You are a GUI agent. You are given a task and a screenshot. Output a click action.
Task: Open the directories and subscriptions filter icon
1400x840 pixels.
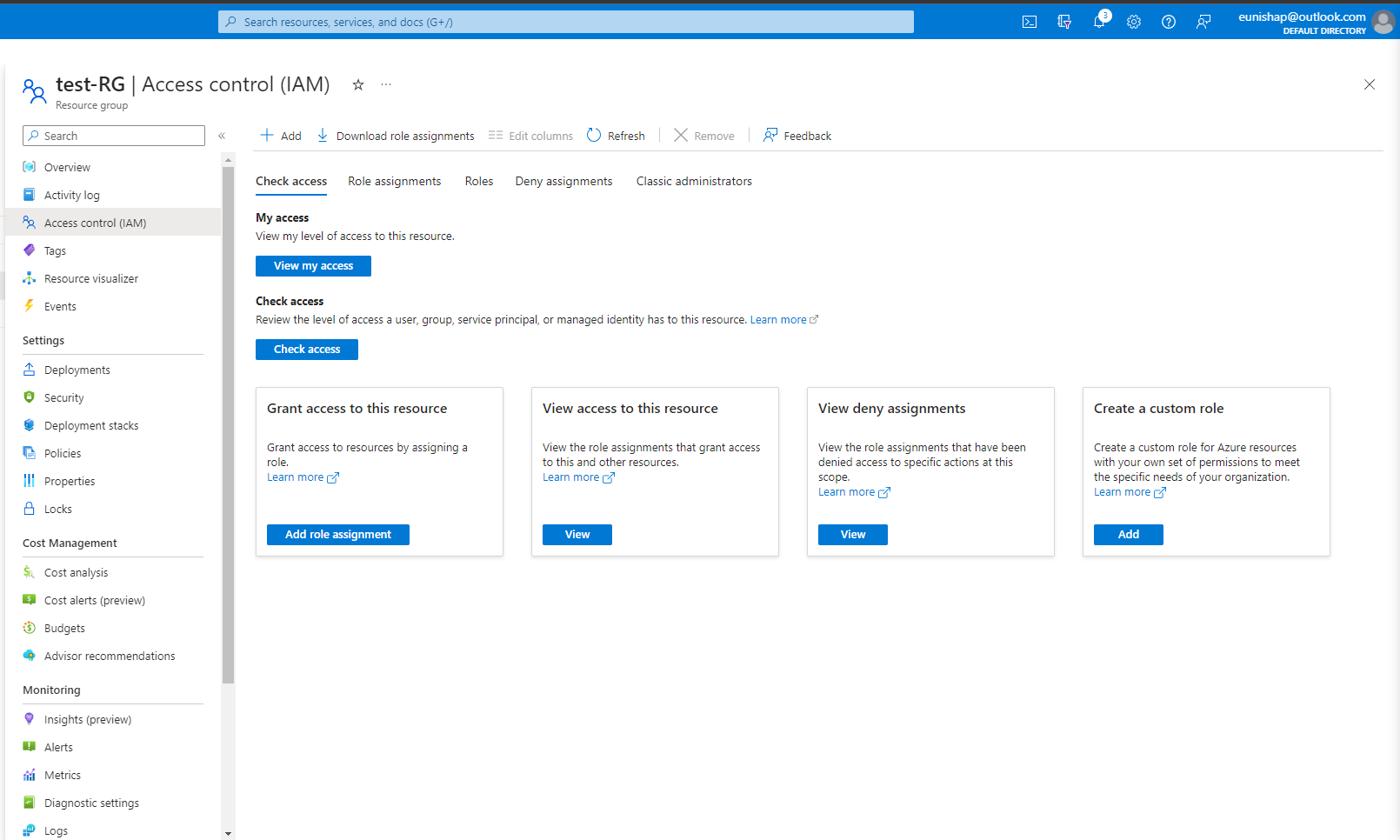tap(1064, 22)
